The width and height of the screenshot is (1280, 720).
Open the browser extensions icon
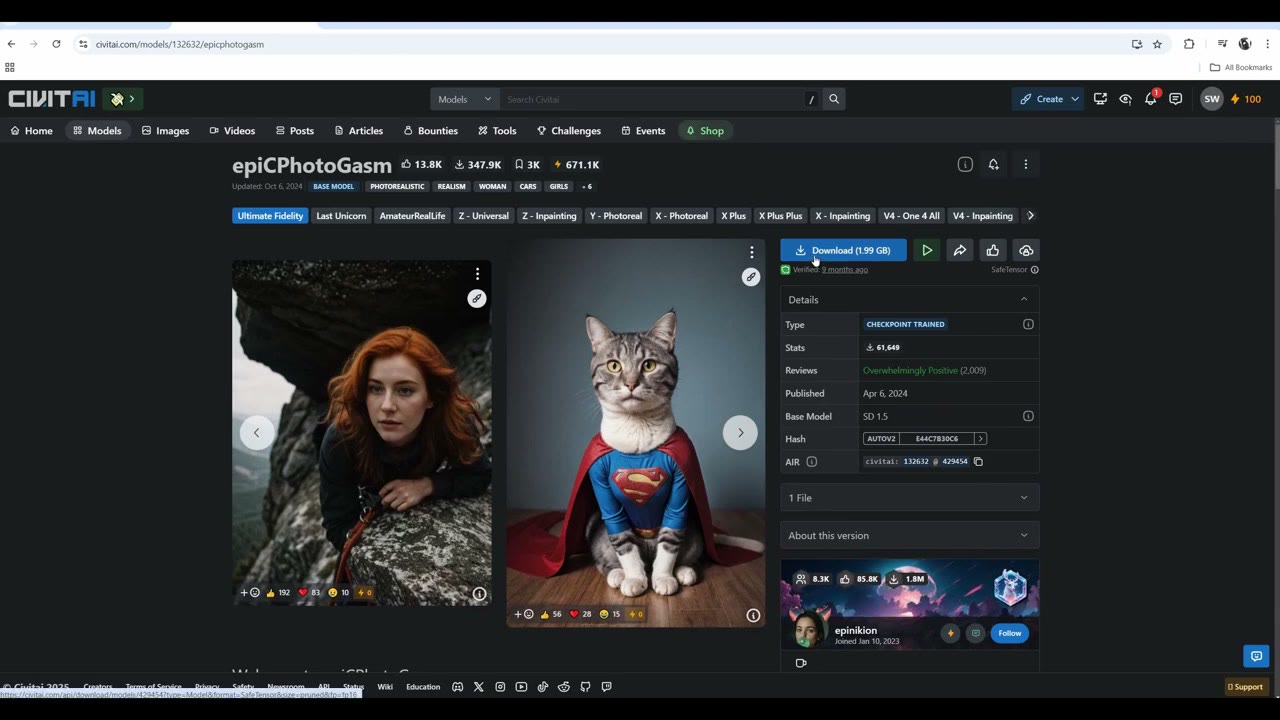coord(1189,44)
